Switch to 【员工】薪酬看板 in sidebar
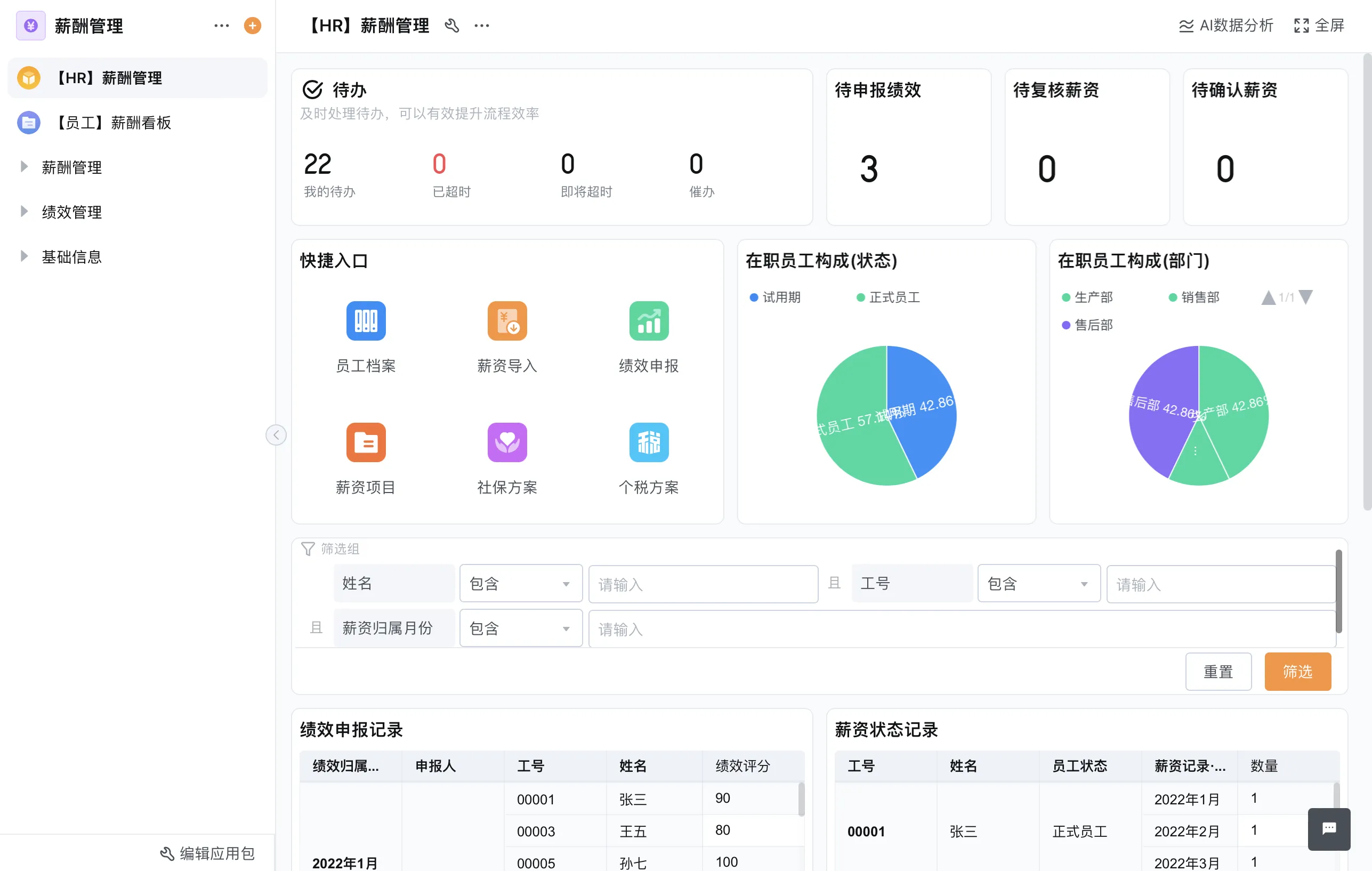The image size is (1372, 871). coord(114,123)
